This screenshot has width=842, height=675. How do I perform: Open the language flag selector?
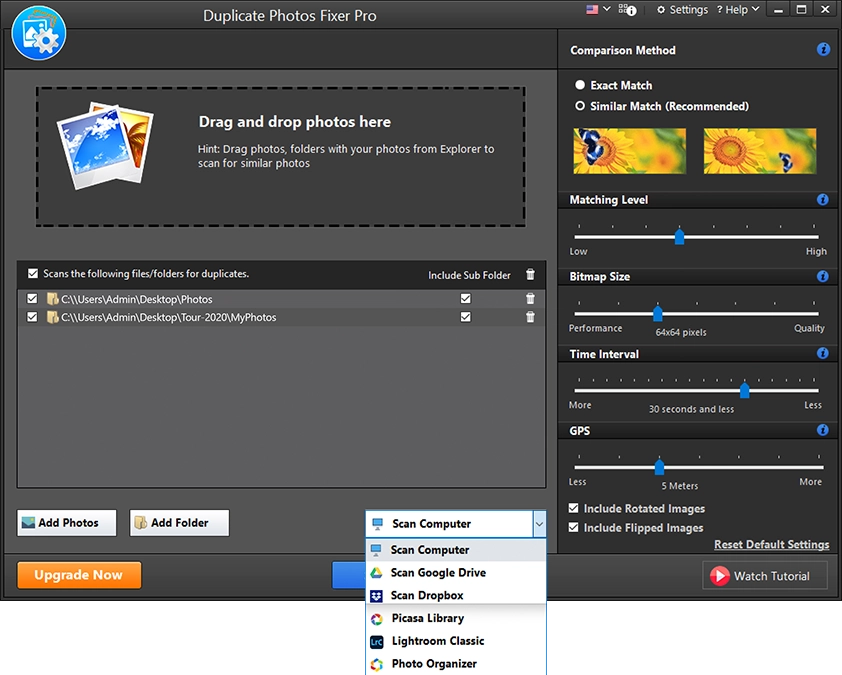coord(598,9)
